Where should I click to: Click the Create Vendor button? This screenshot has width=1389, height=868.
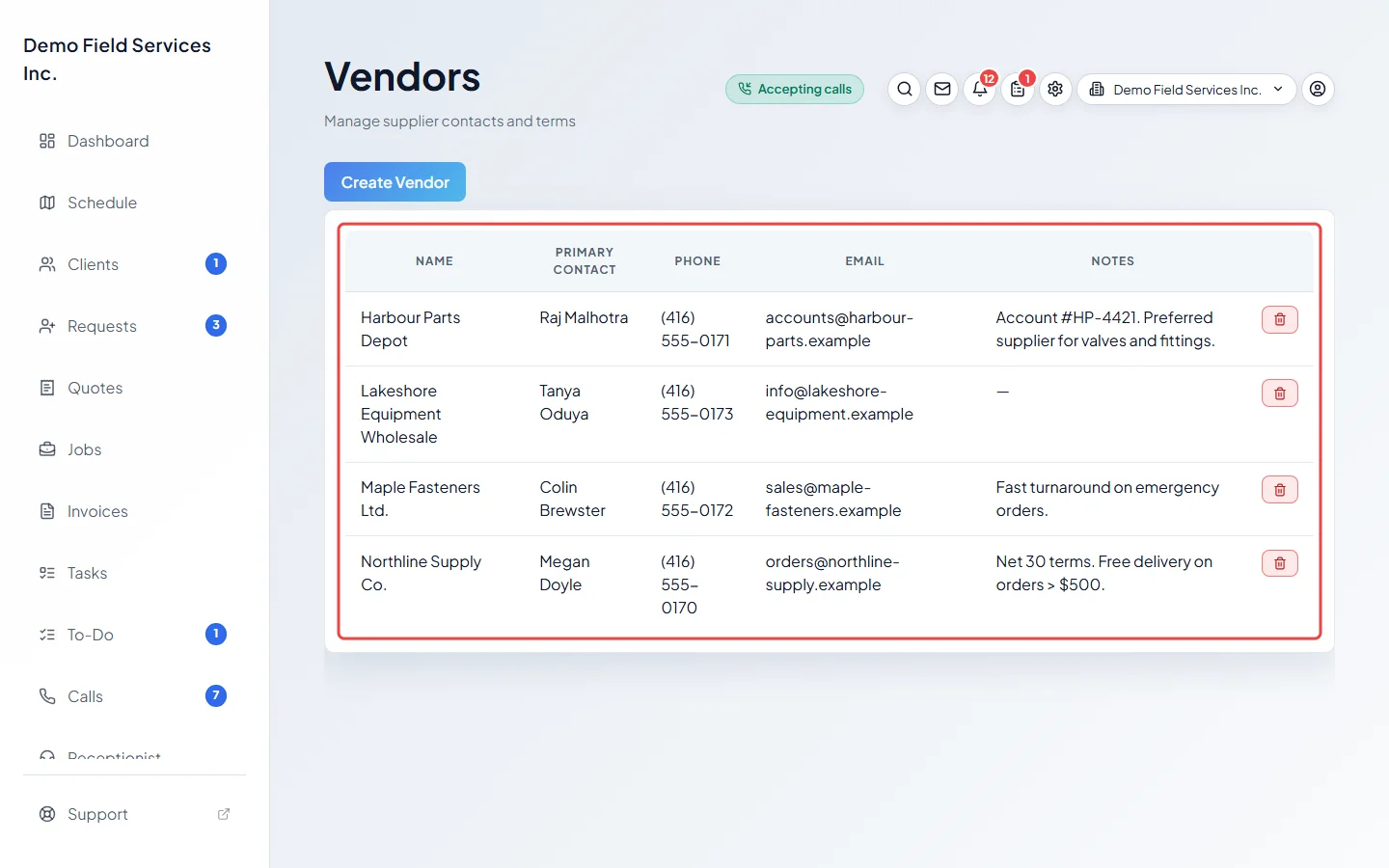coord(395,182)
